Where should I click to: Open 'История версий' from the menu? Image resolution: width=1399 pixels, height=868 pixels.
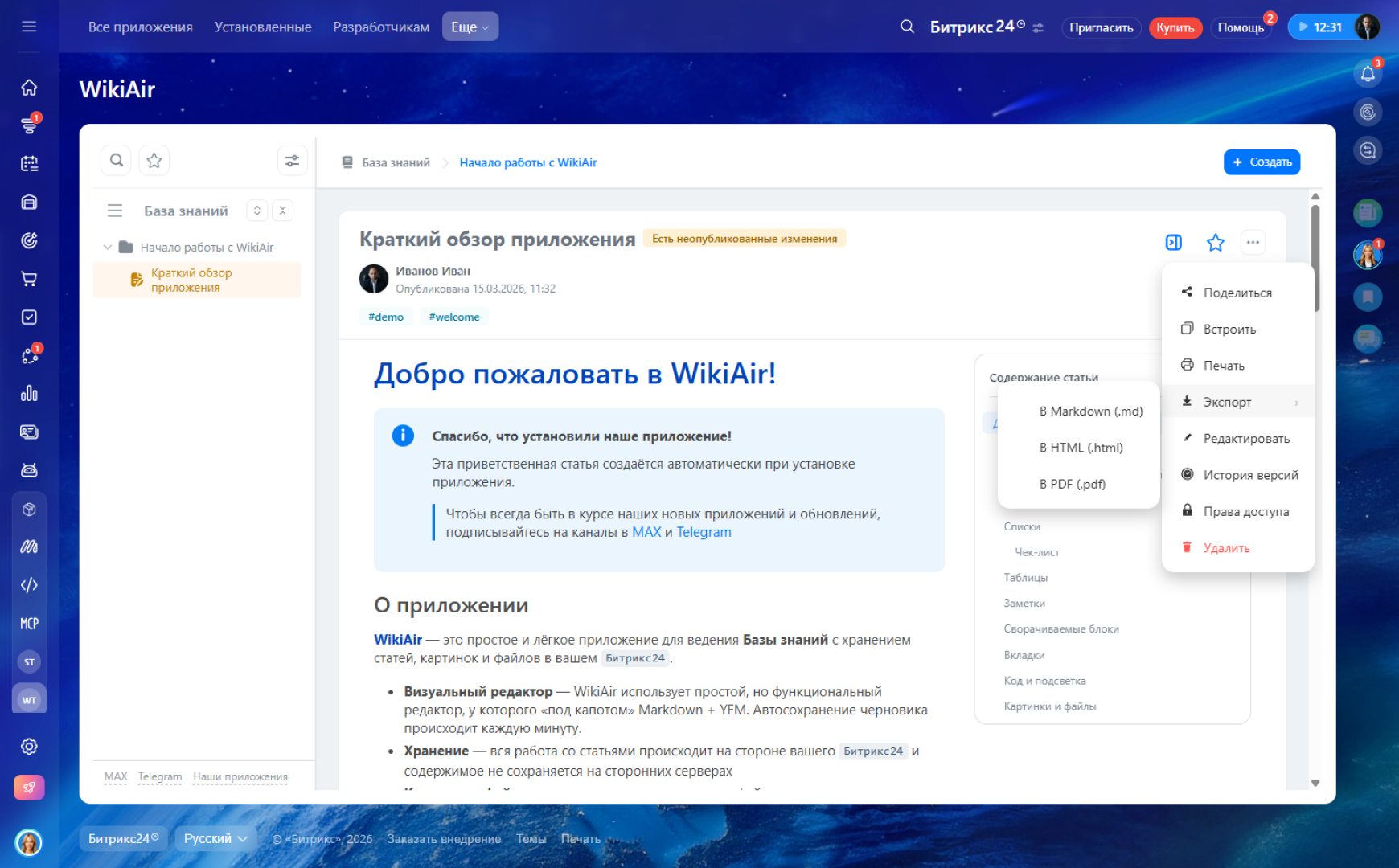point(1238,475)
